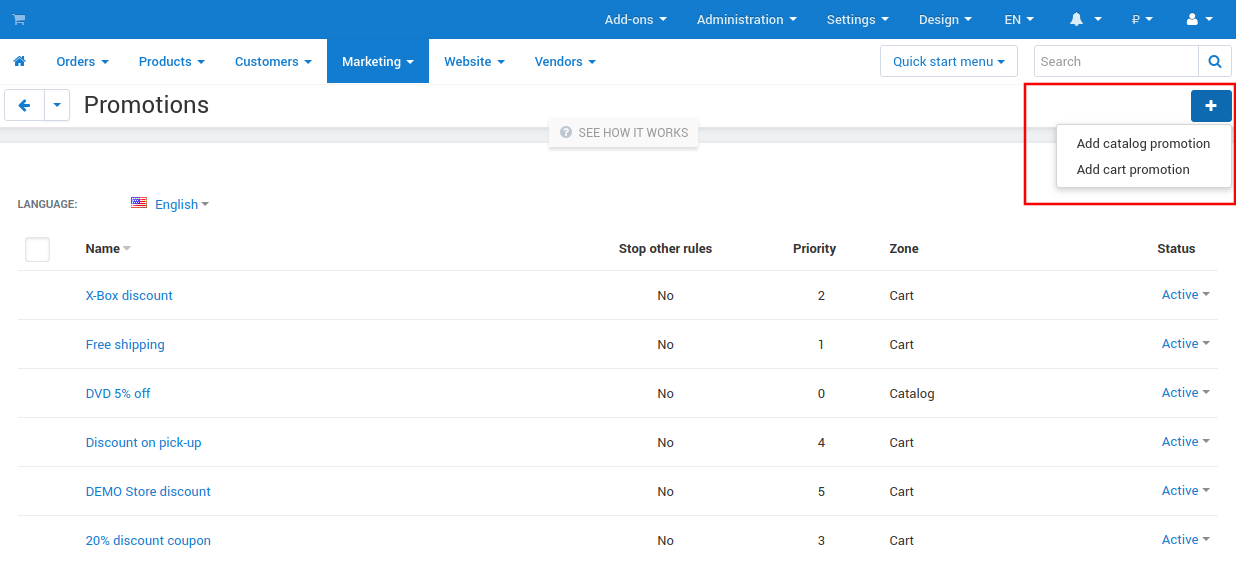Screen dimensions: 1236x586
Task: Click the Status column header
Action: [1176, 249]
